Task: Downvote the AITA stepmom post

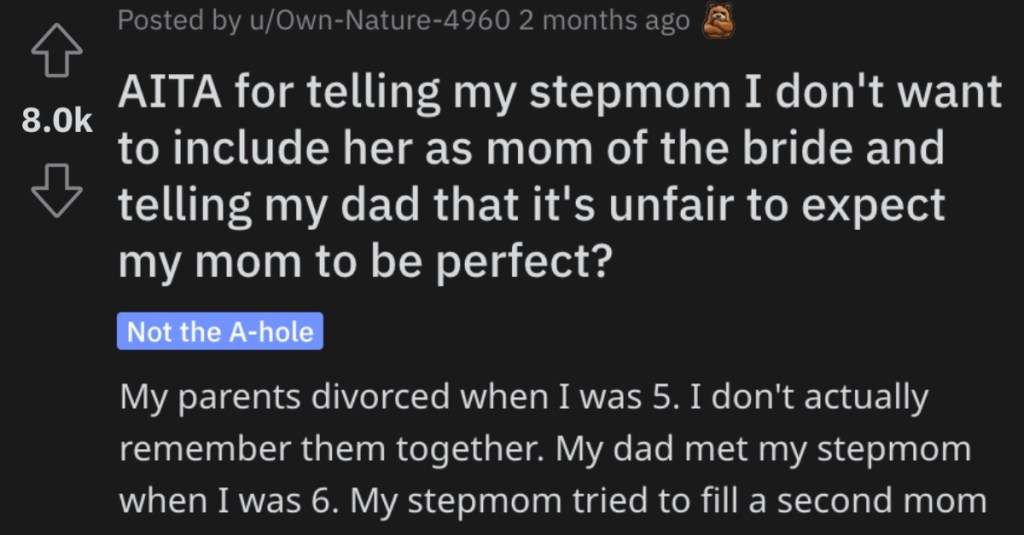Action: point(57,190)
